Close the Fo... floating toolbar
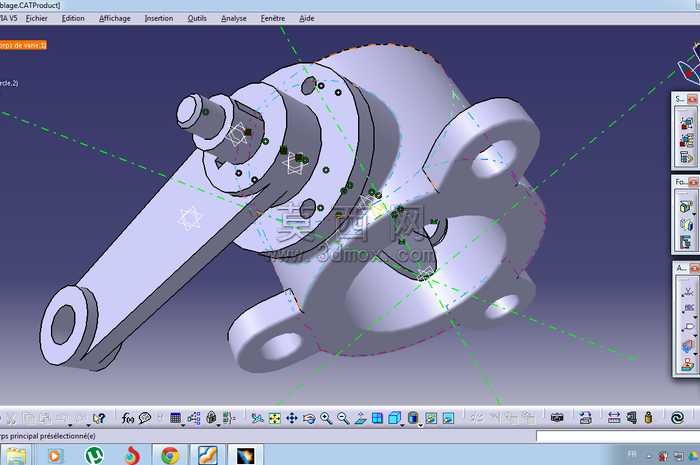Screen dimensions: 700x465 pos(693,182)
